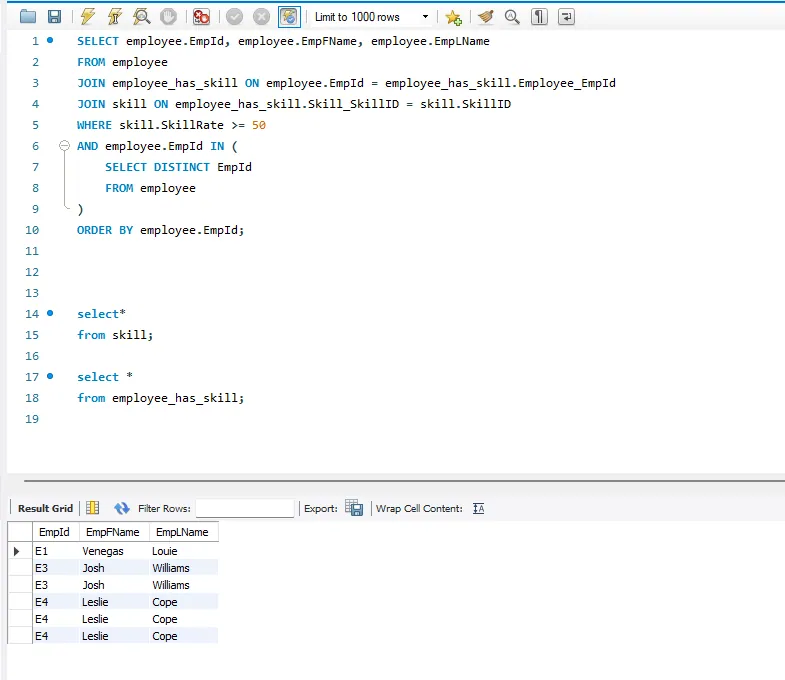The width and height of the screenshot is (785, 680).
Task: Click line number 11 in the gutter
Action: click(x=32, y=251)
